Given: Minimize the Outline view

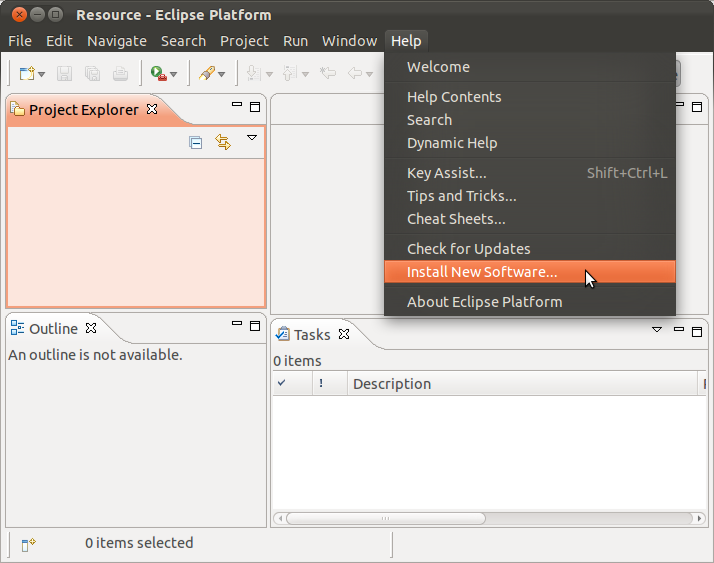Looking at the screenshot, I should (x=237, y=323).
